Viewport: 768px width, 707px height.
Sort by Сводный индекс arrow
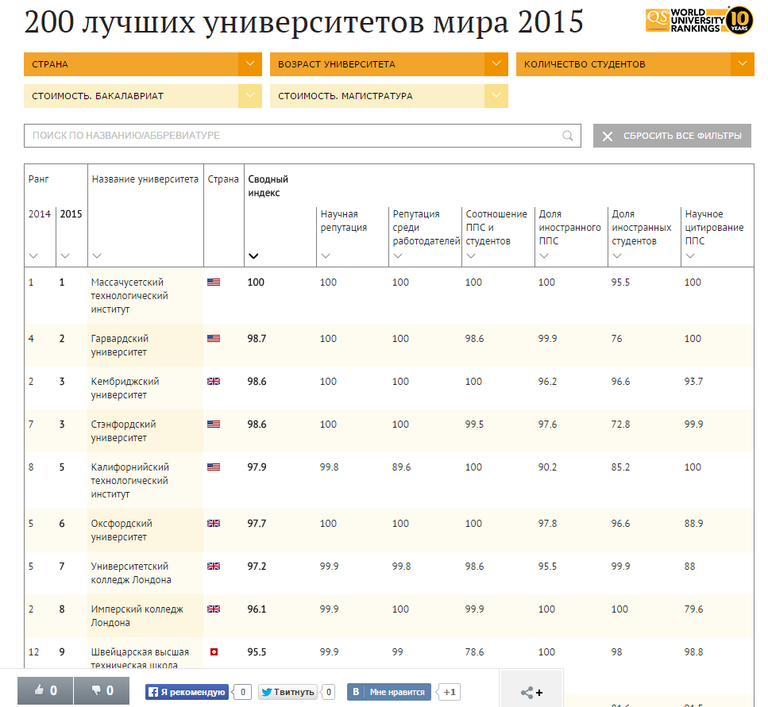tap(253, 256)
